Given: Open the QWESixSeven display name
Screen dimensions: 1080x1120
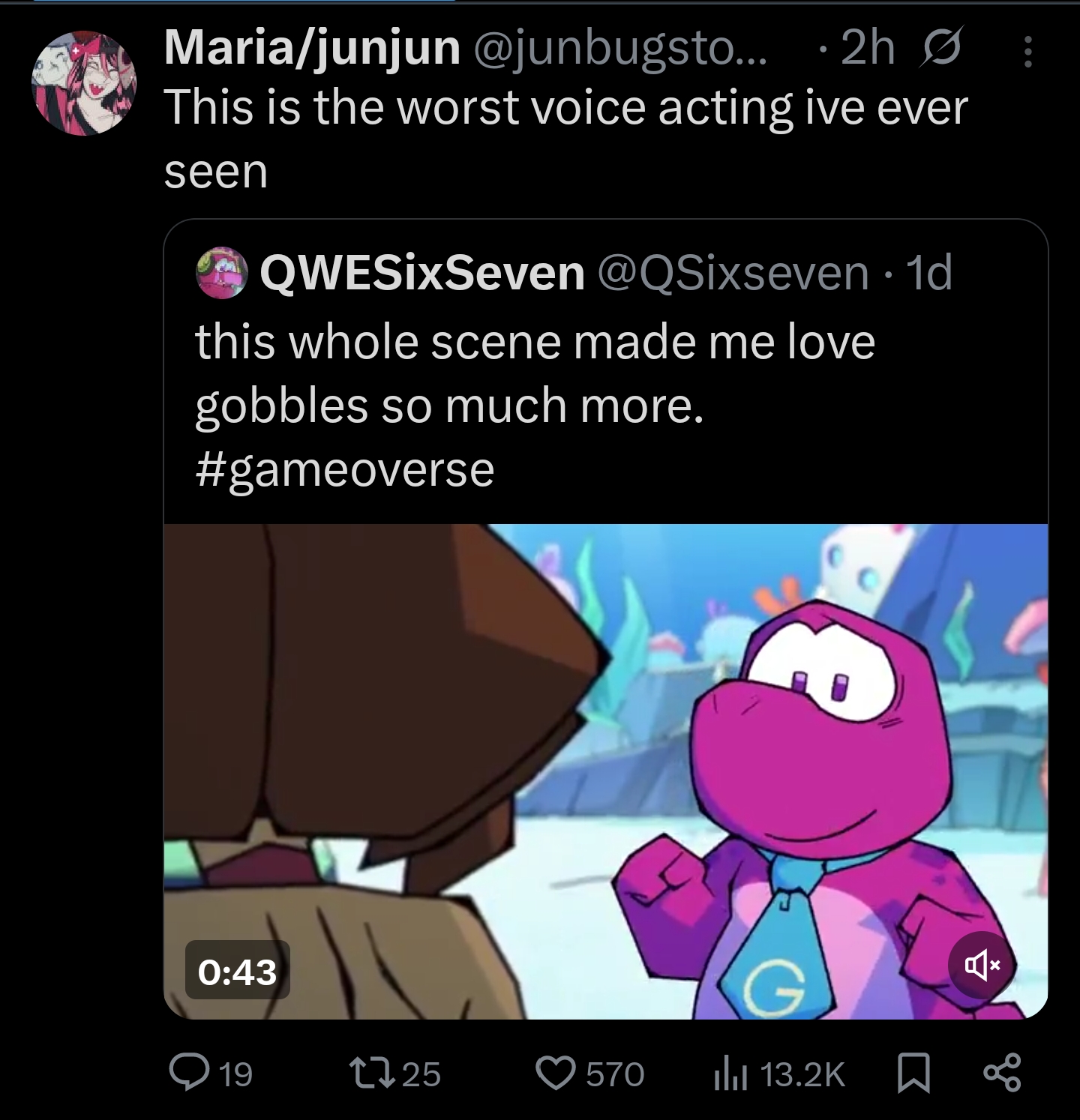Looking at the screenshot, I should (422, 272).
